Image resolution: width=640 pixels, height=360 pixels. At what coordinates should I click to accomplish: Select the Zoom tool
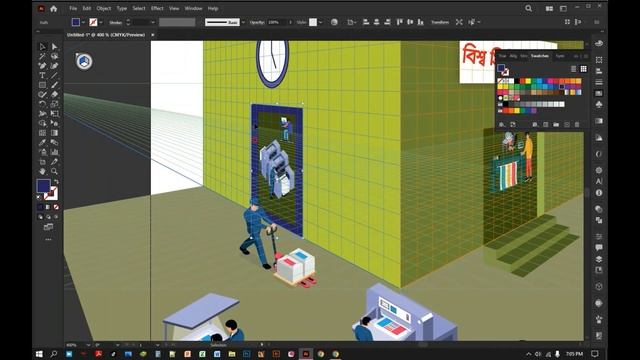pyautogui.click(x=54, y=171)
